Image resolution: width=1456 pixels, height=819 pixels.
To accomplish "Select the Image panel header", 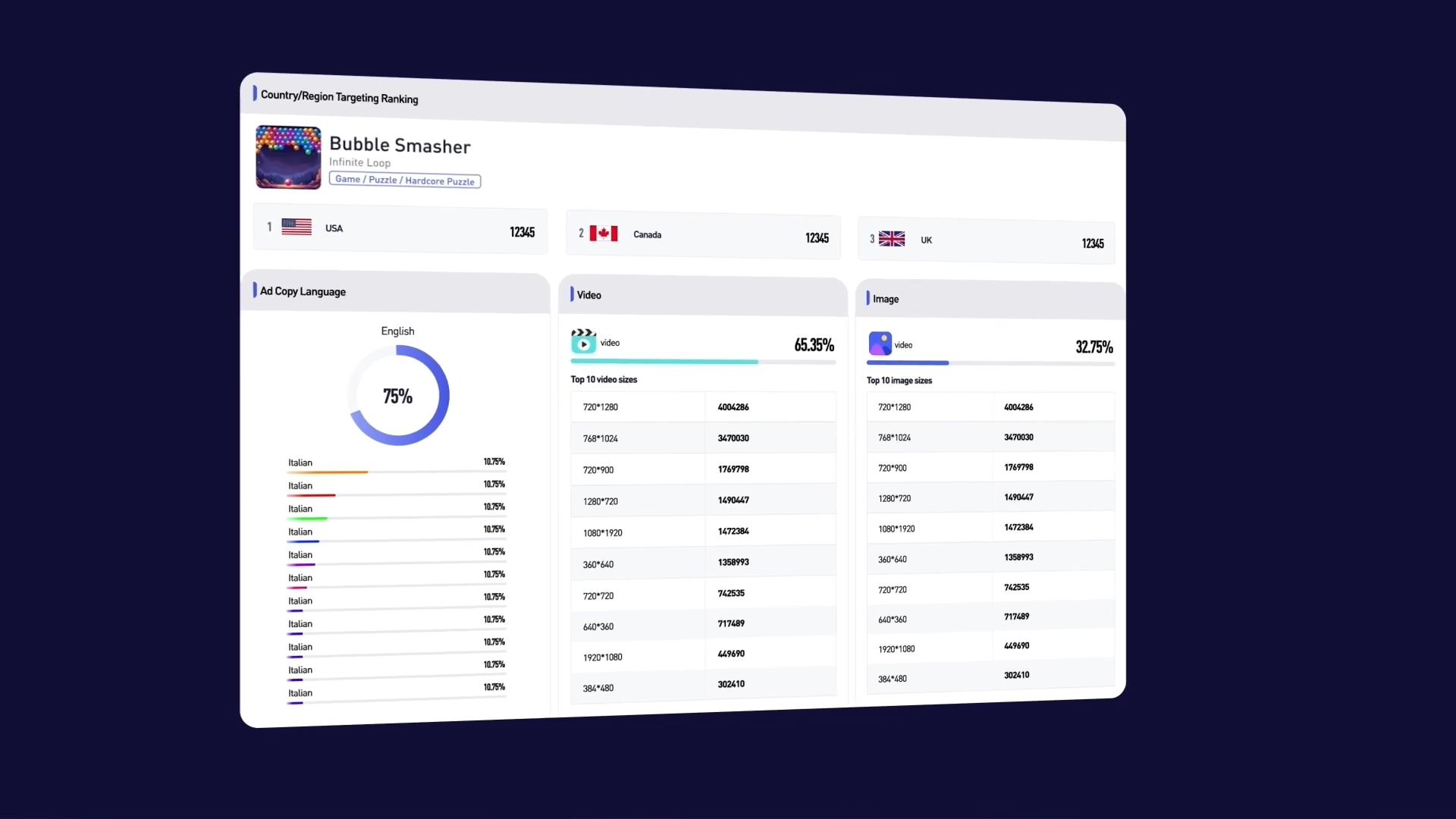I will [x=885, y=299].
